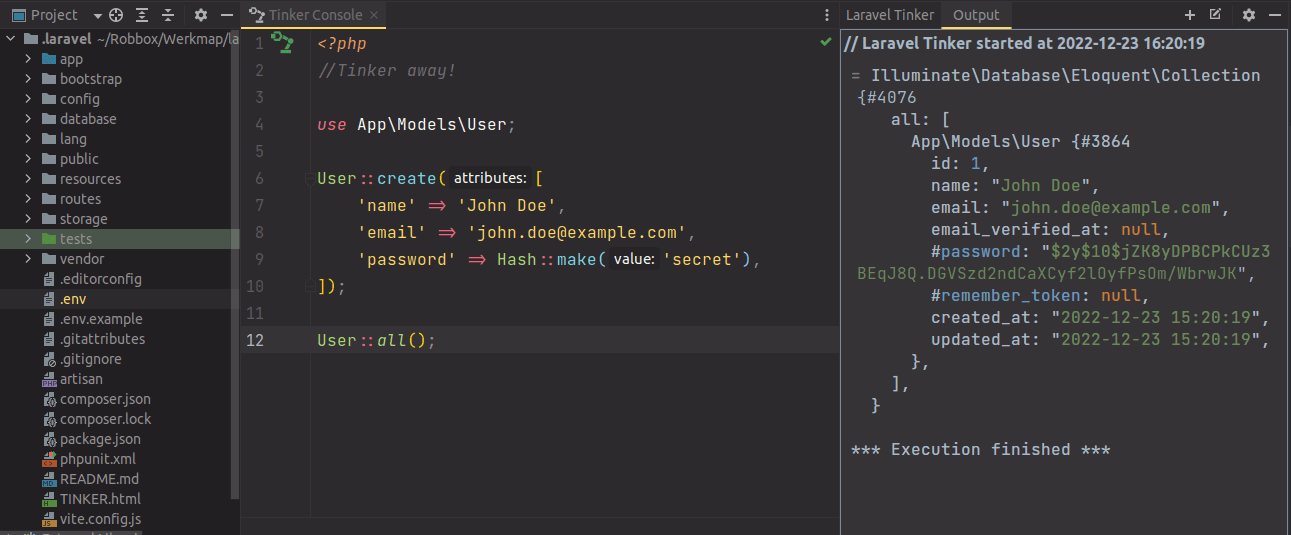
Task: Click the 'value:' parameter hint in Hash::make
Action: point(634,260)
